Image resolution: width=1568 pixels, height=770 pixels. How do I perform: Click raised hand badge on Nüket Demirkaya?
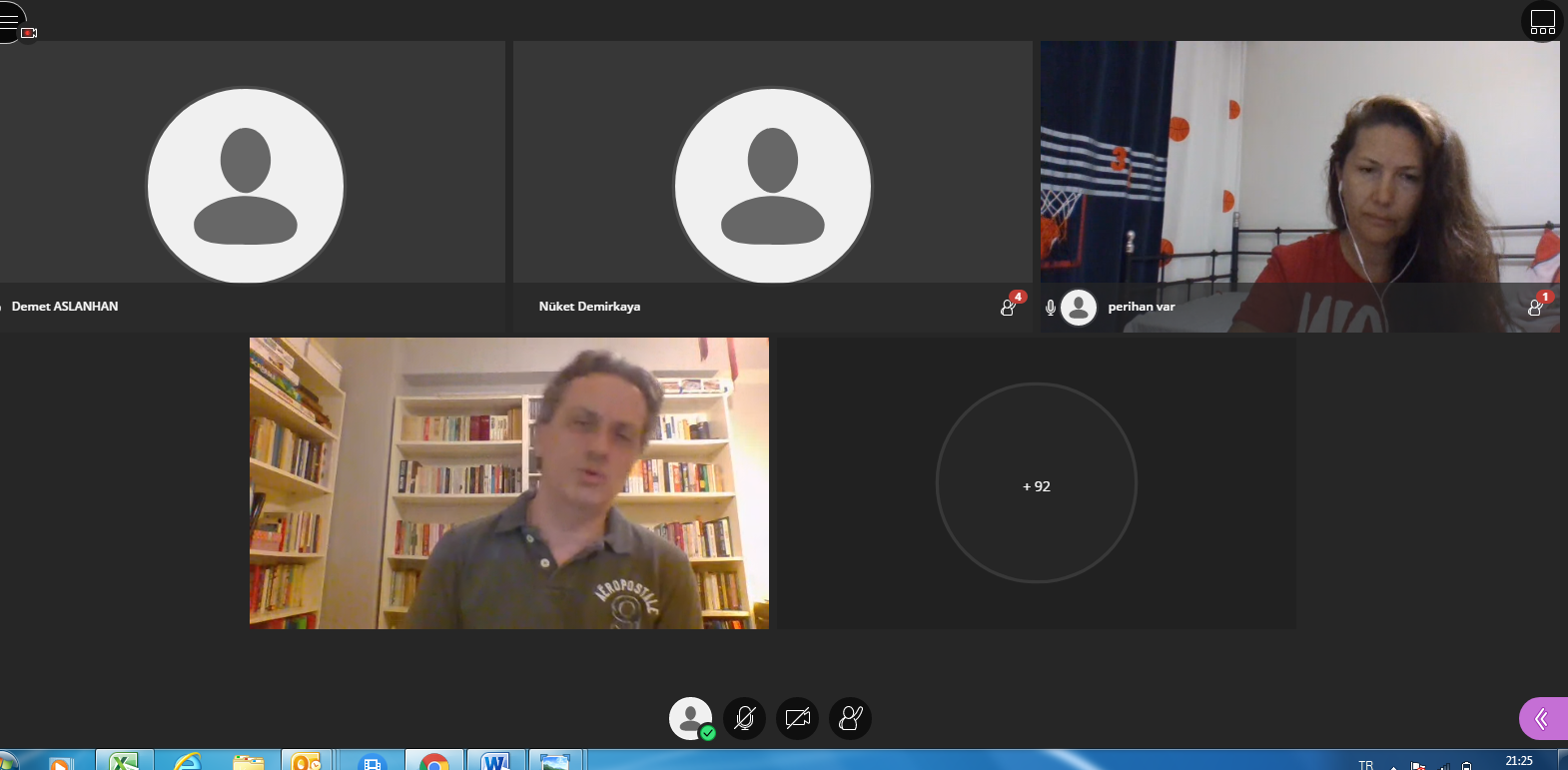coord(1010,306)
